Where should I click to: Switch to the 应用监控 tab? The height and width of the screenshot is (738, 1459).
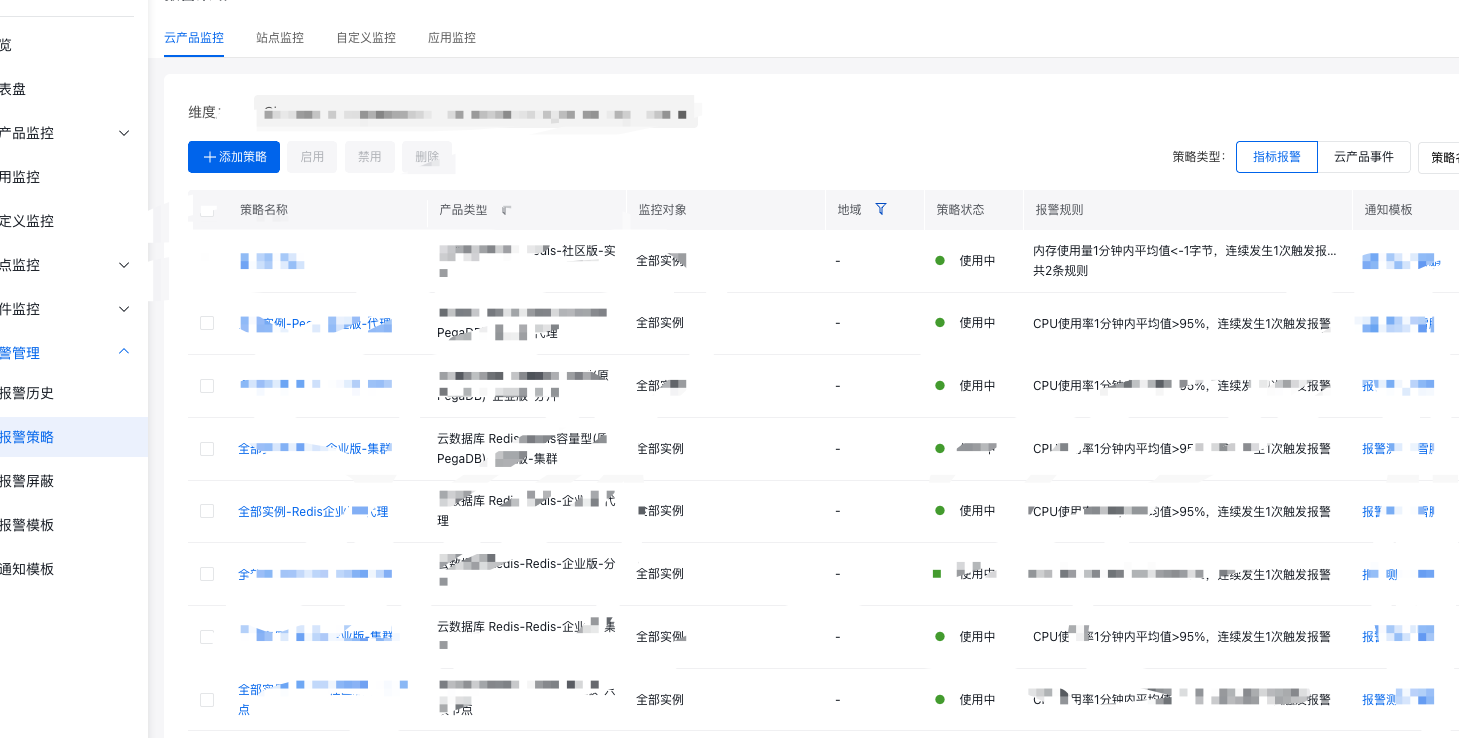click(452, 38)
